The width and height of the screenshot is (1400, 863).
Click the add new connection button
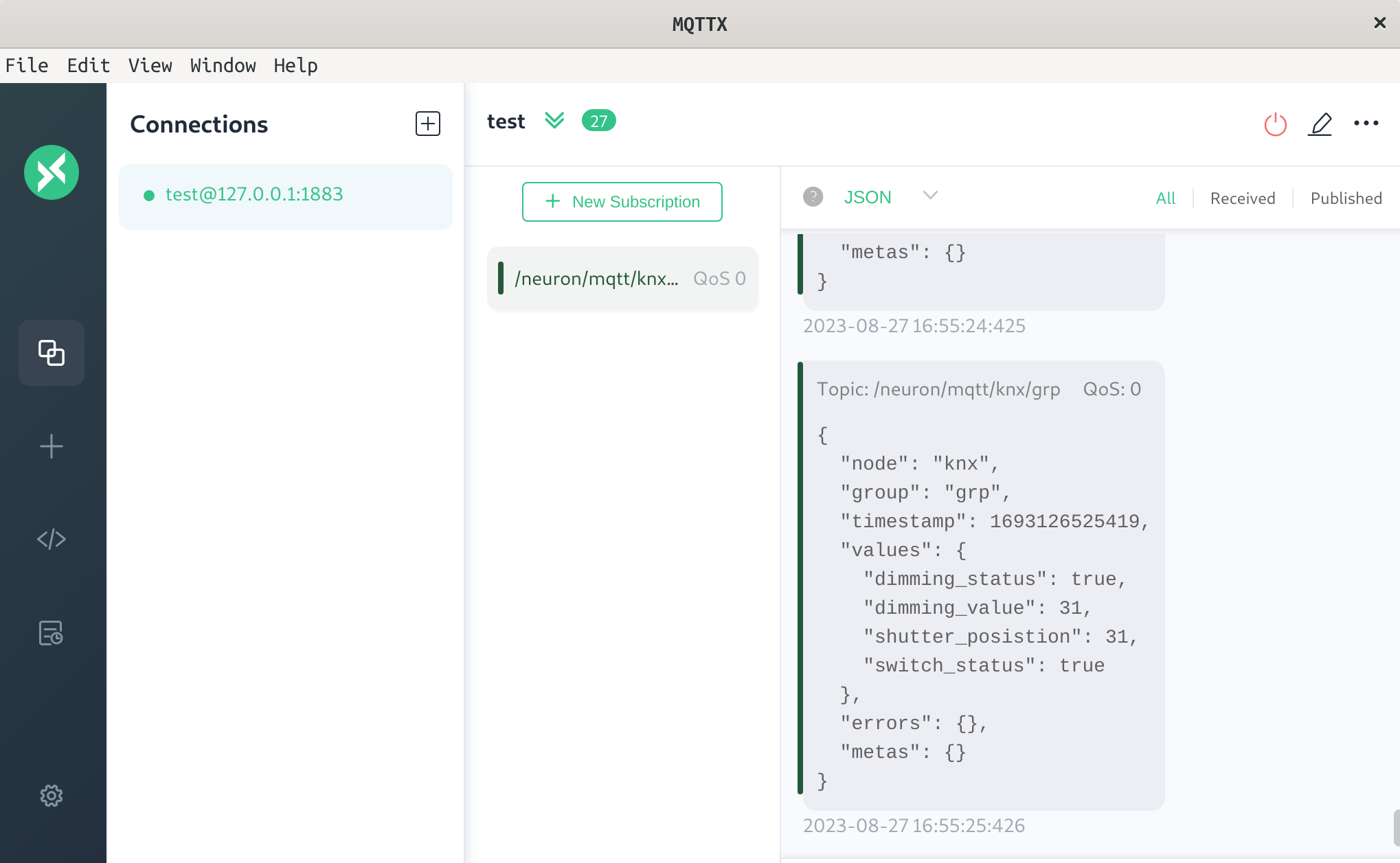tap(427, 123)
